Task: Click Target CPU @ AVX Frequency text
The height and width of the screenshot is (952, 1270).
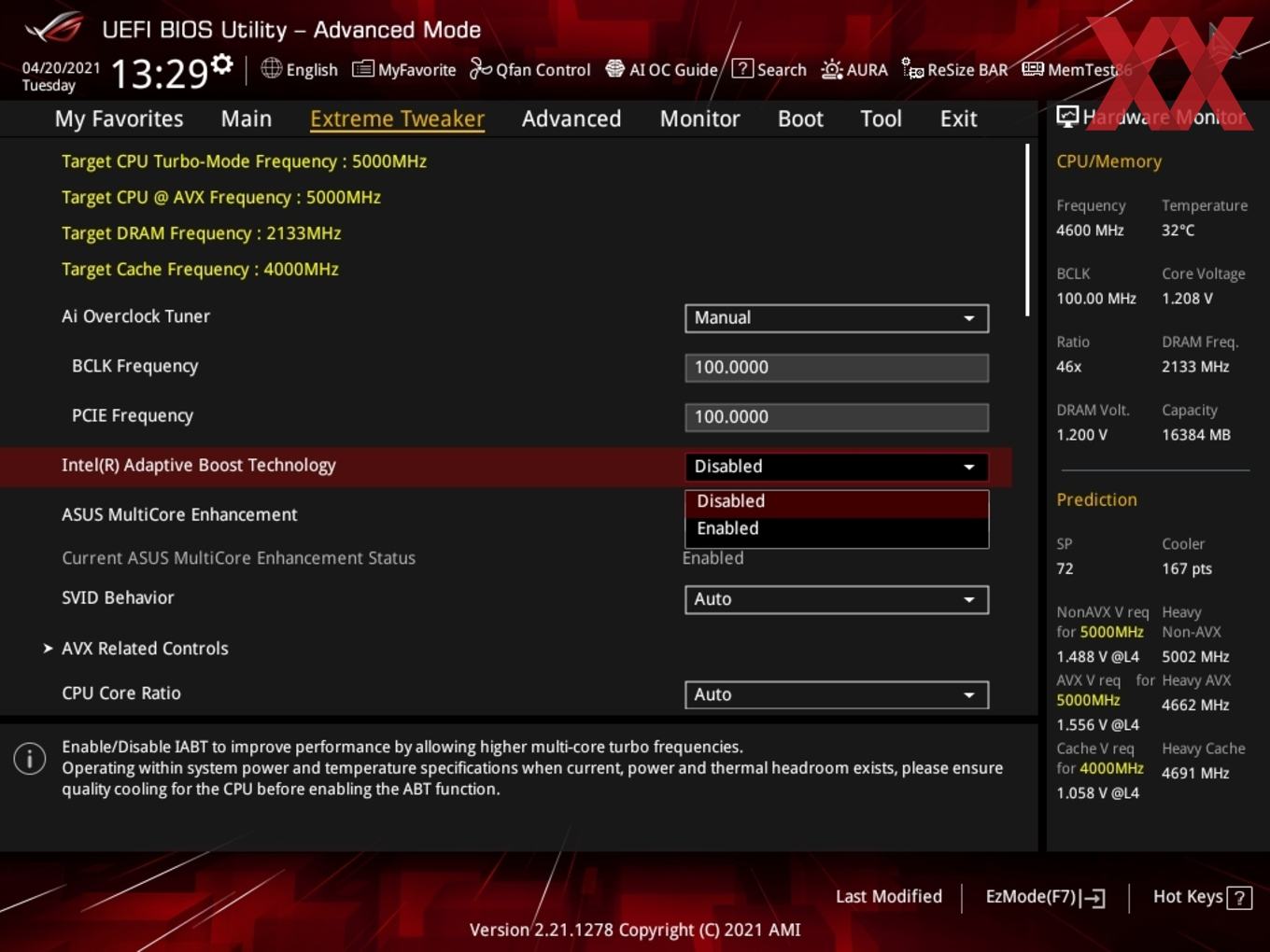Action: click(x=221, y=198)
